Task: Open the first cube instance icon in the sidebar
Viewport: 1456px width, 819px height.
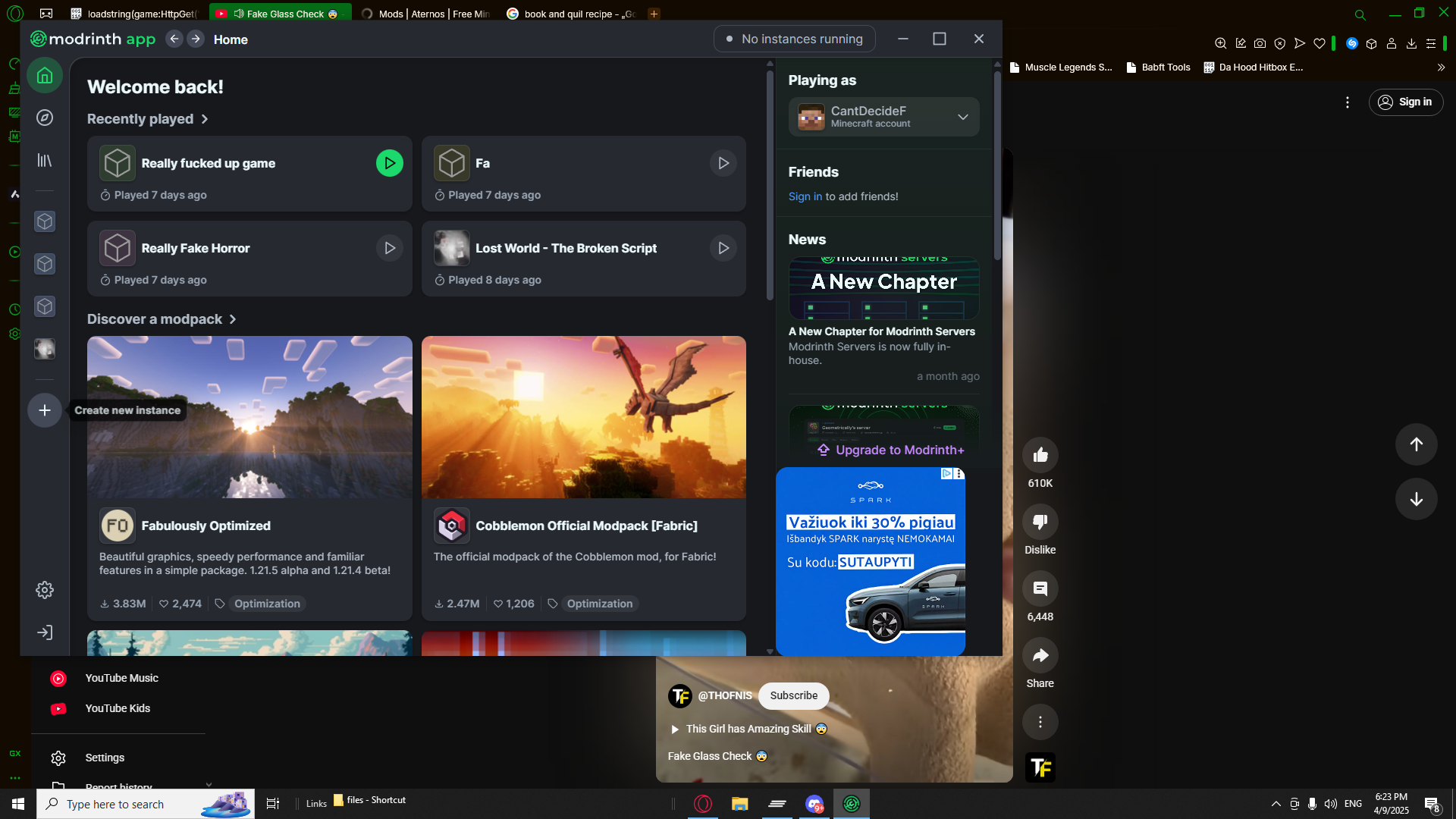Action: [x=45, y=221]
